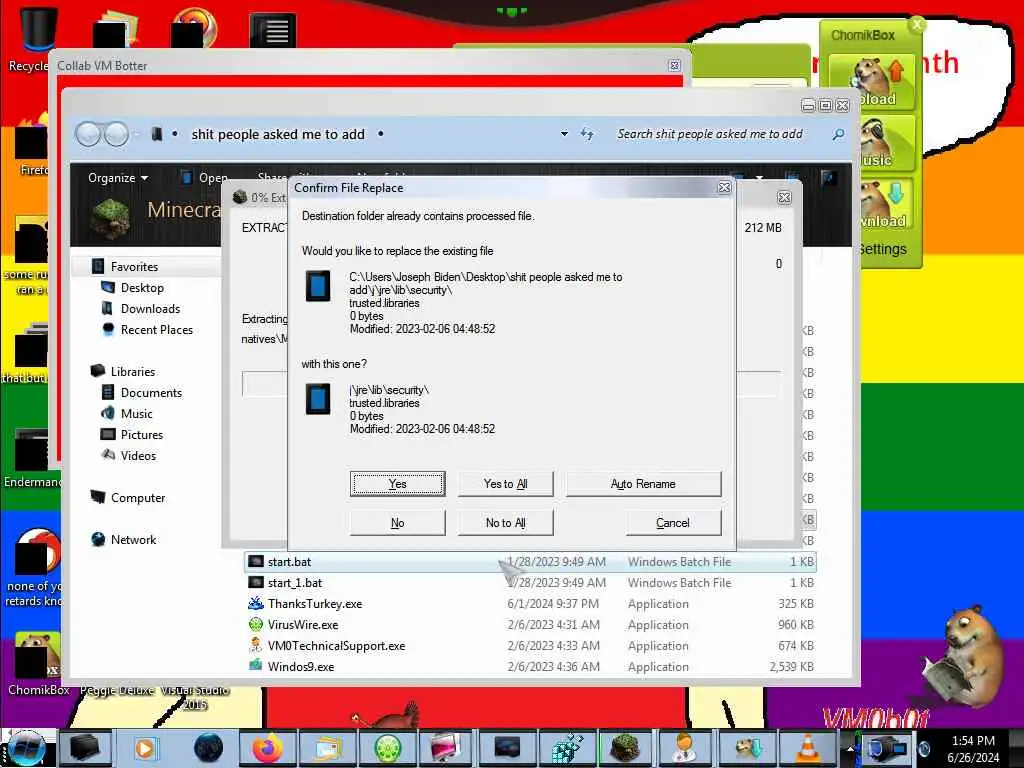Screen dimensions: 1024x768
Task: Open Pictures library
Action: (x=142, y=435)
